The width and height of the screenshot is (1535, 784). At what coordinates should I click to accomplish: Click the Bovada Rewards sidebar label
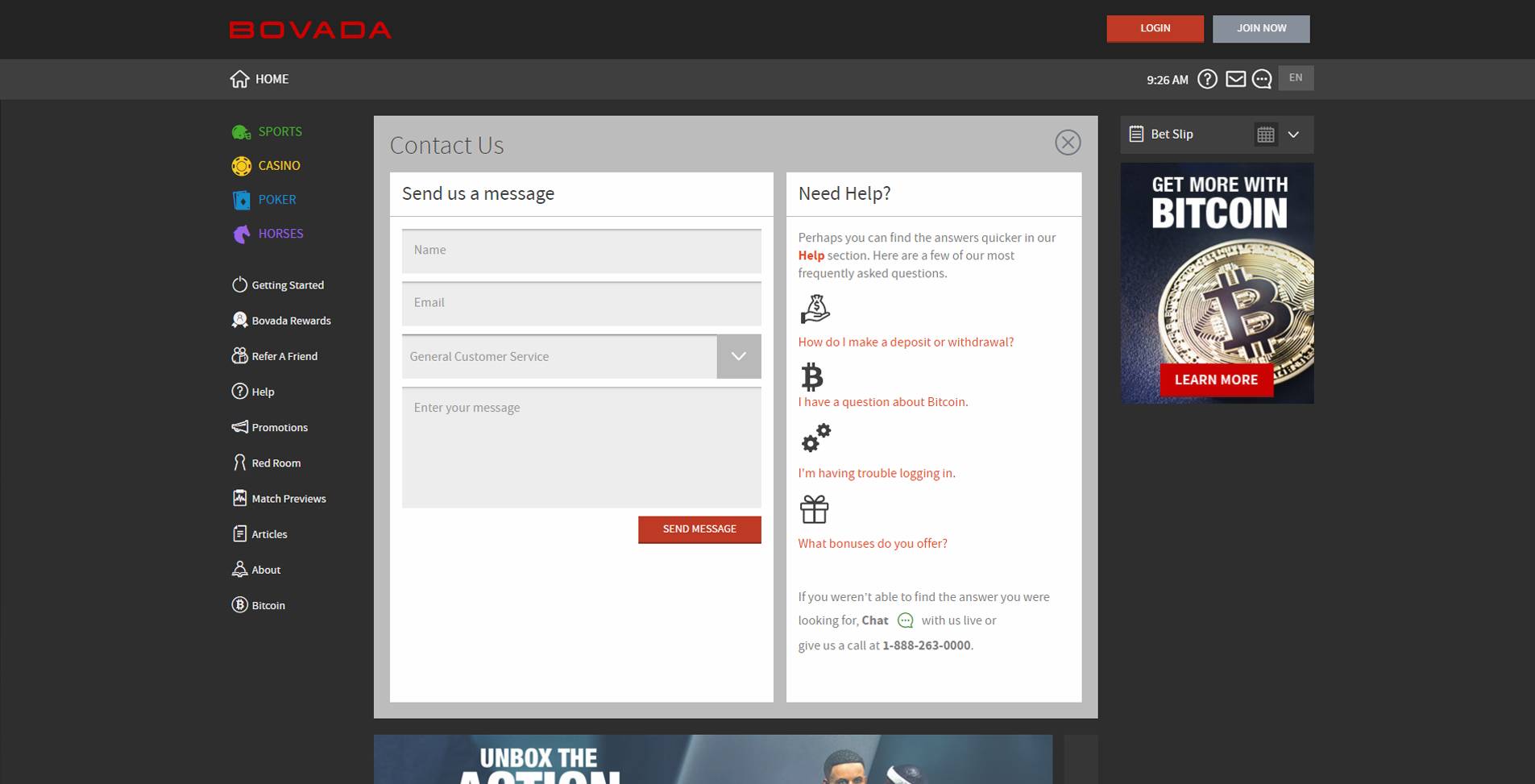[x=291, y=320]
